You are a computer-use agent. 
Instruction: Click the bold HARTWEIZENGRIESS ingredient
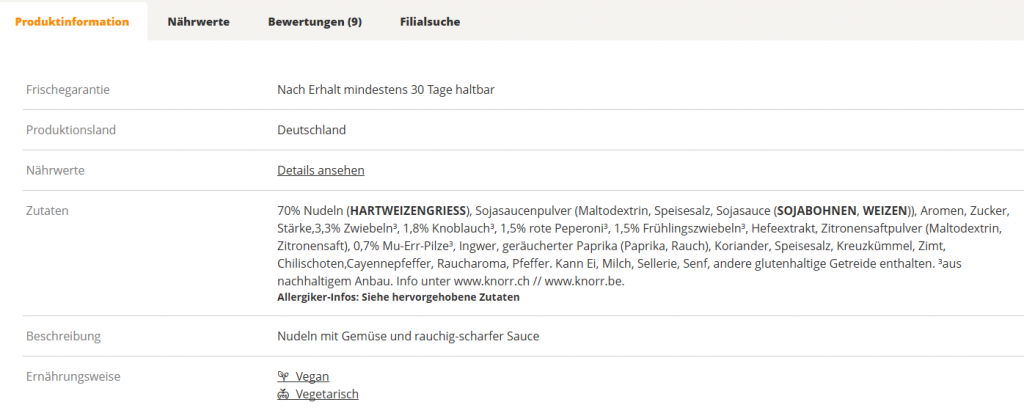[408, 211]
